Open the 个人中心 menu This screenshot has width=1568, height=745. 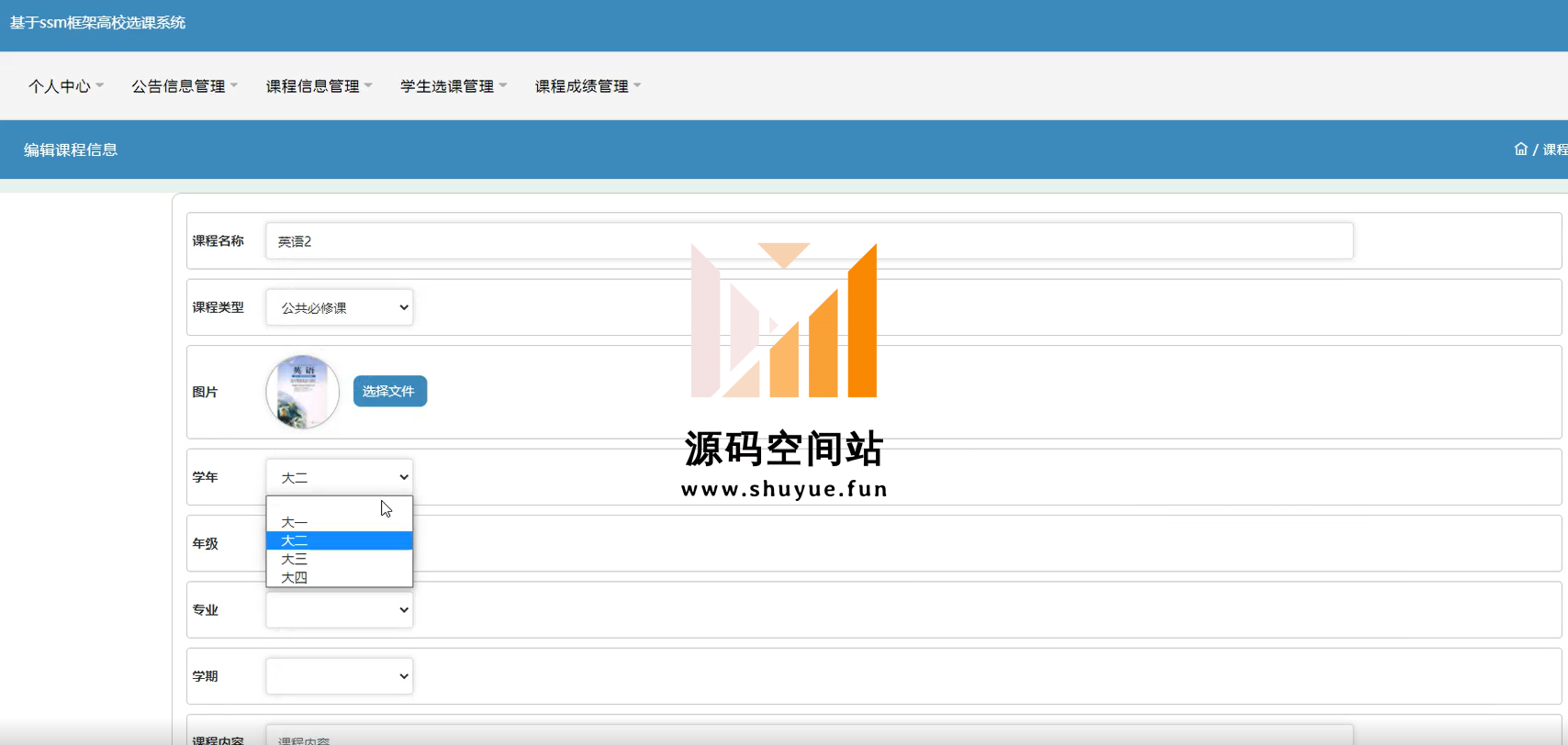(65, 86)
